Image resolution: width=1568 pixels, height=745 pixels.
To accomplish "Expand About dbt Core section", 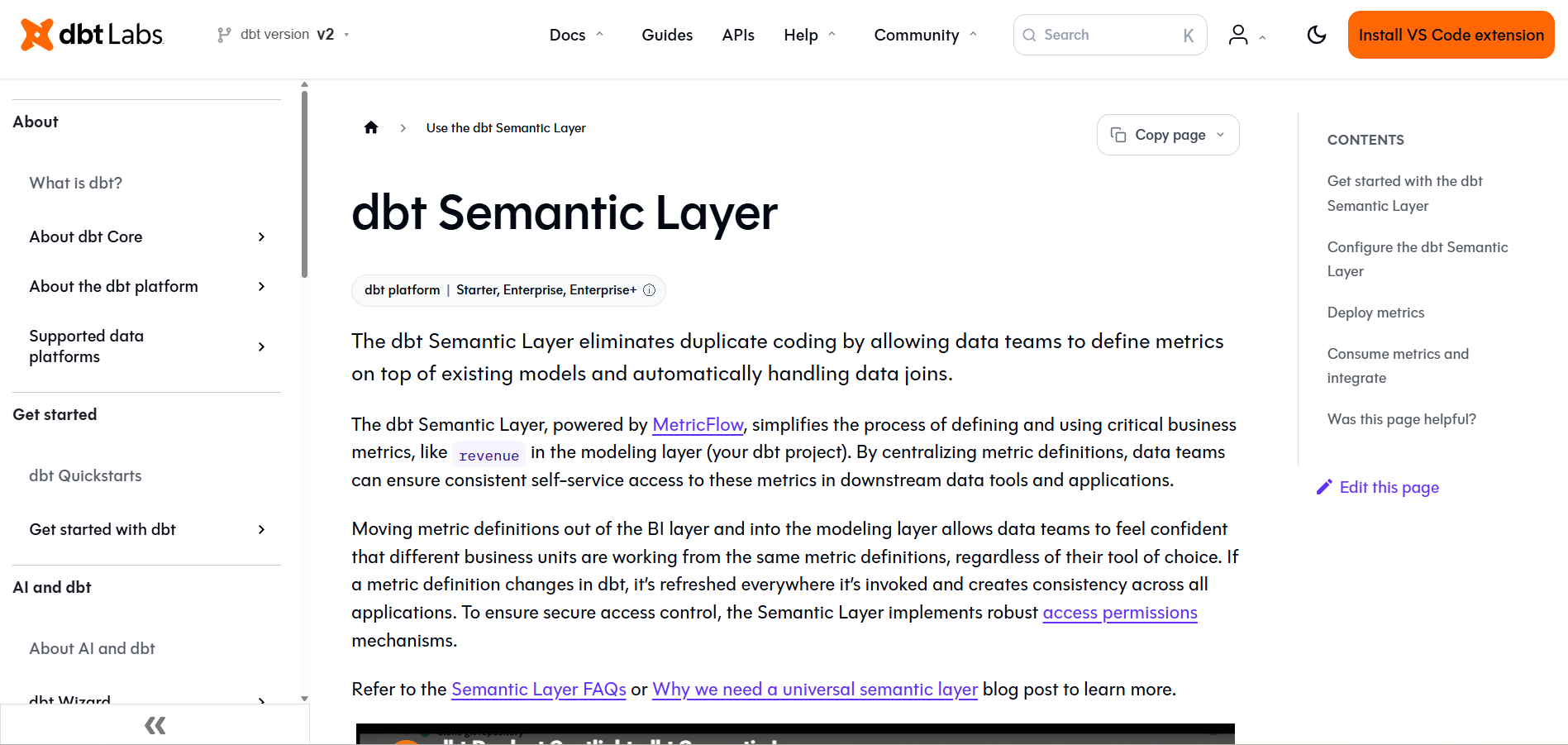I will click(147, 236).
